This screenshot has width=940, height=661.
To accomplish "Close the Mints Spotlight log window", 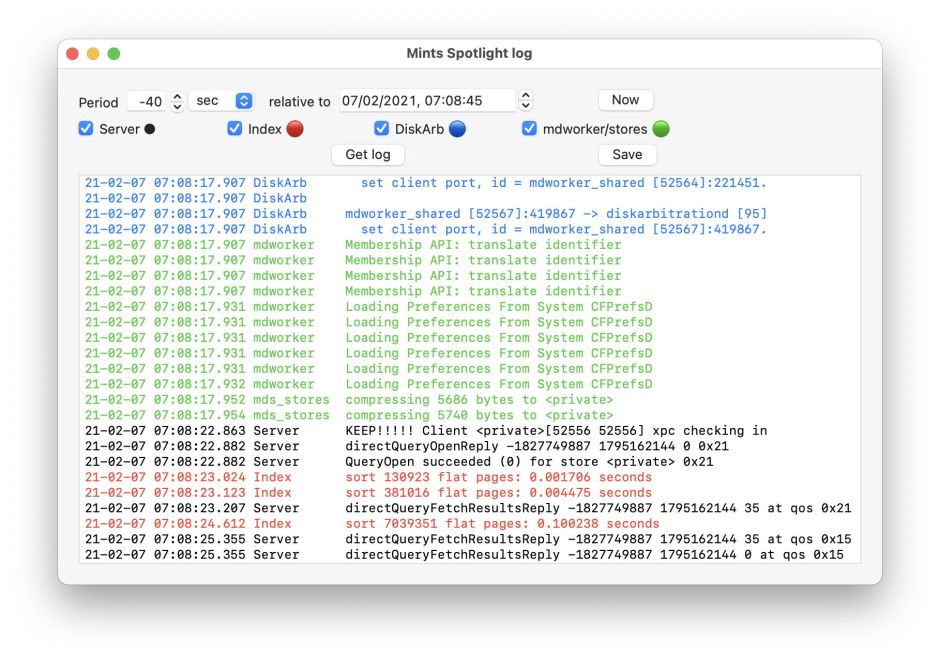I will click(73, 53).
